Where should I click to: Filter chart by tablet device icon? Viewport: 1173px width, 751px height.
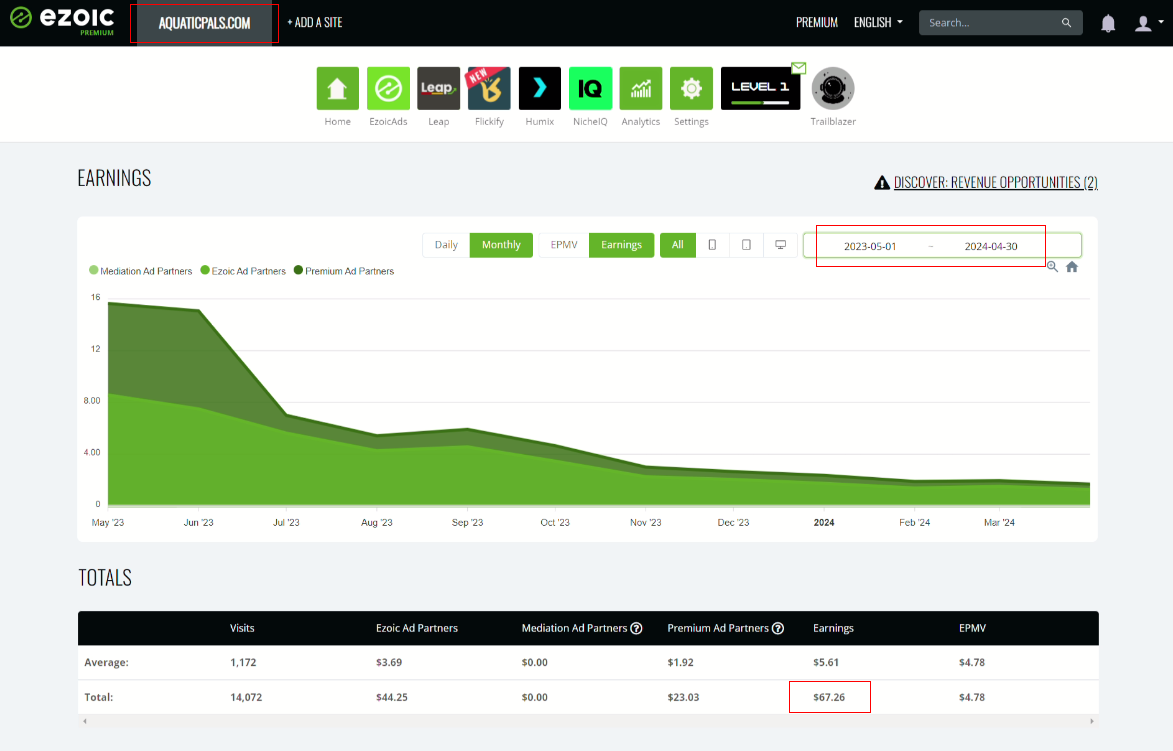click(746, 245)
